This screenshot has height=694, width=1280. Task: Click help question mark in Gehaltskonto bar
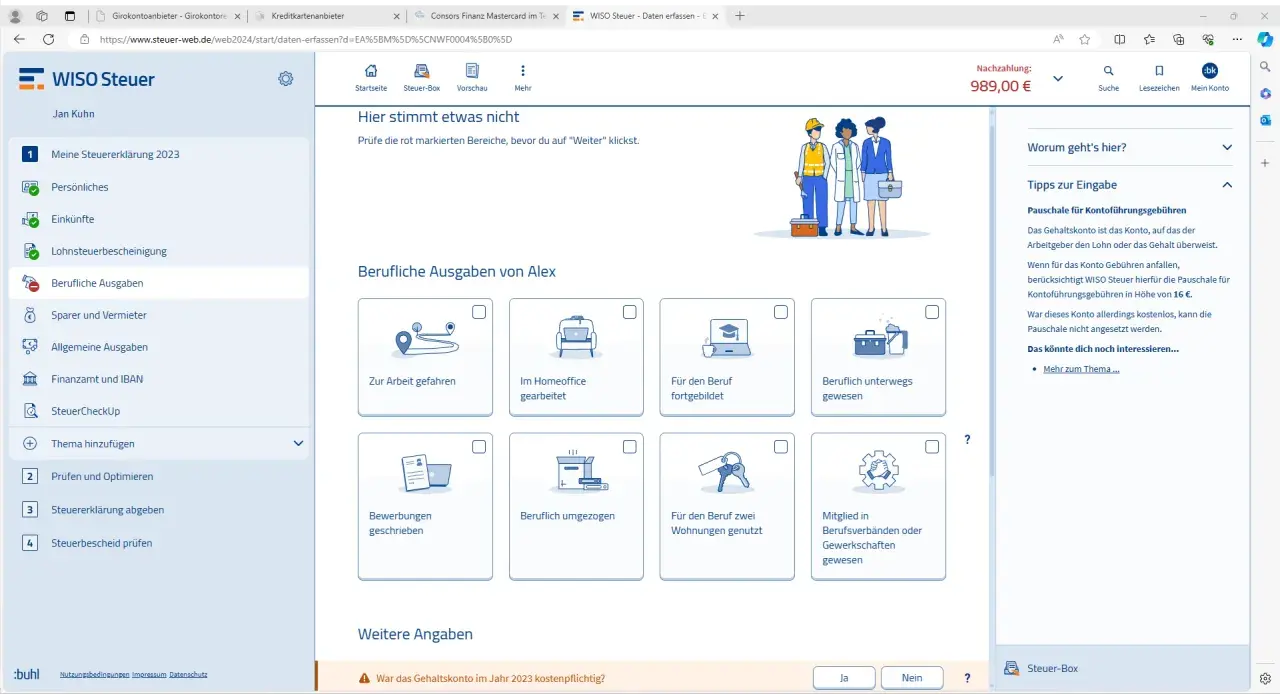tap(967, 678)
